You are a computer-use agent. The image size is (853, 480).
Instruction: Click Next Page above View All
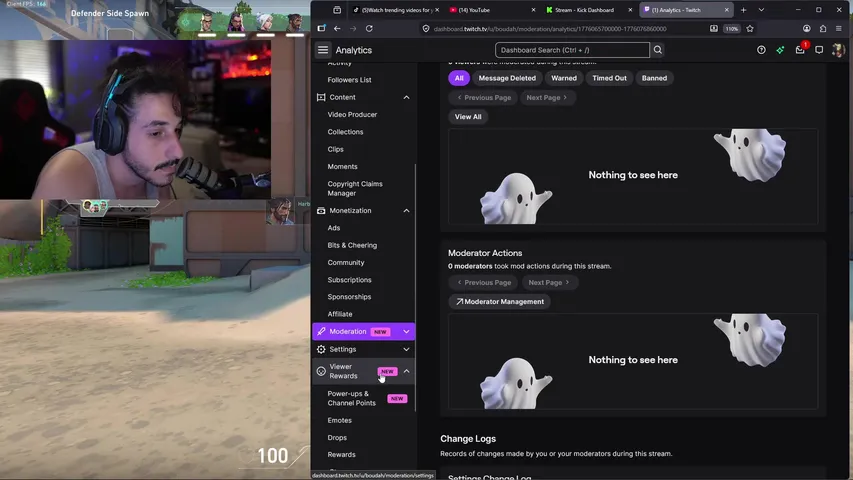click(547, 98)
